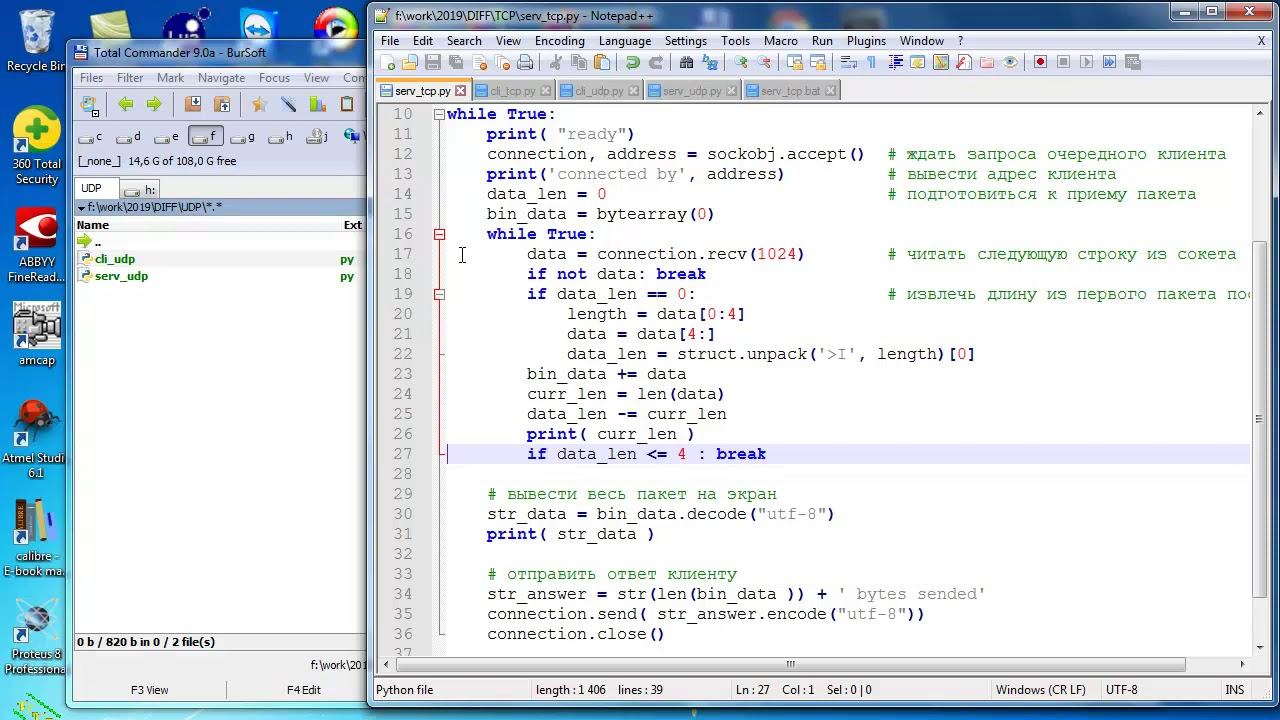1280x720 pixels.
Task: Go to parent folder '..' entry
Action: pos(97,242)
